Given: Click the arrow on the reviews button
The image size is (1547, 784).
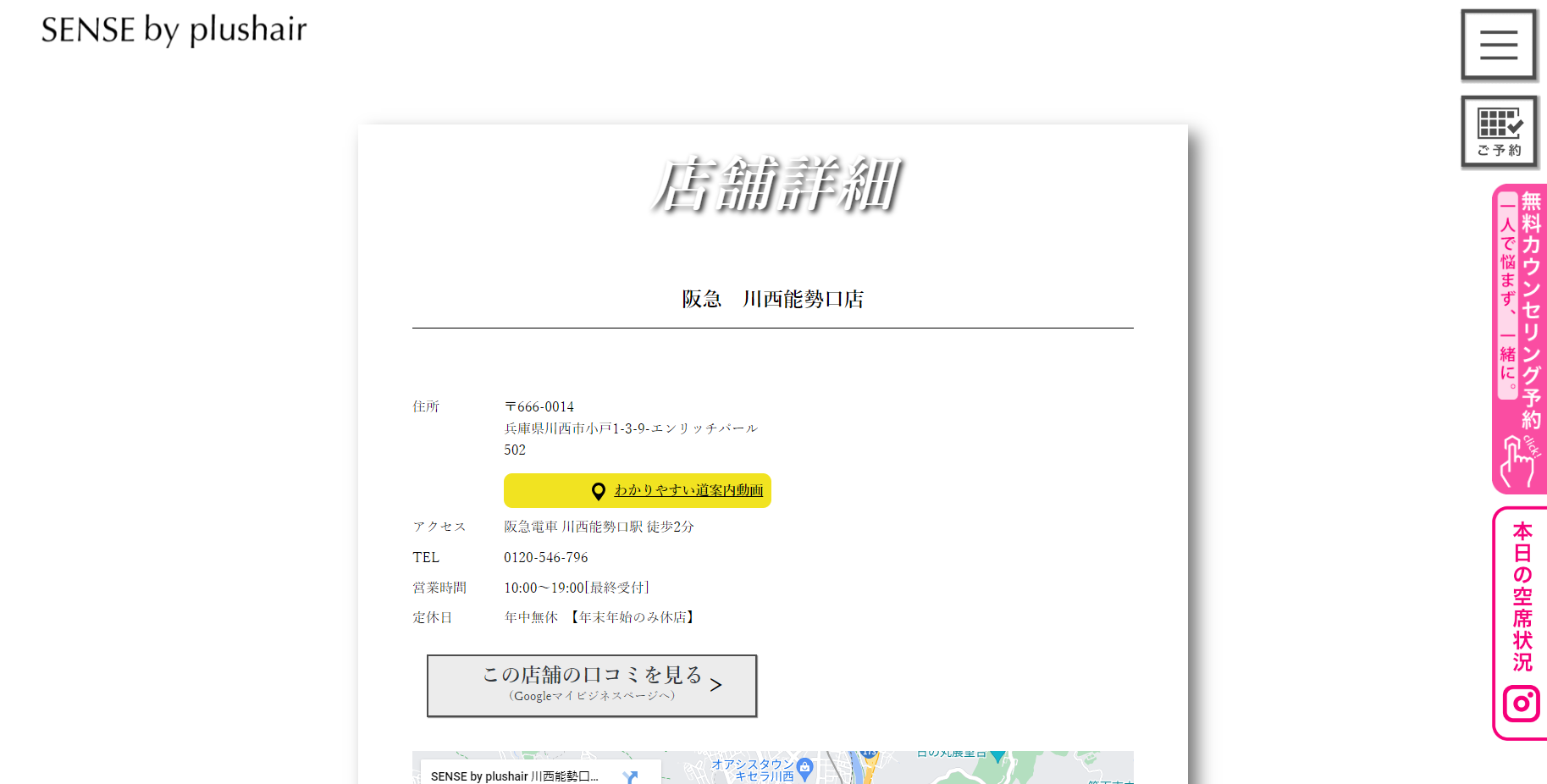Looking at the screenshot, I should pos(716,685).
